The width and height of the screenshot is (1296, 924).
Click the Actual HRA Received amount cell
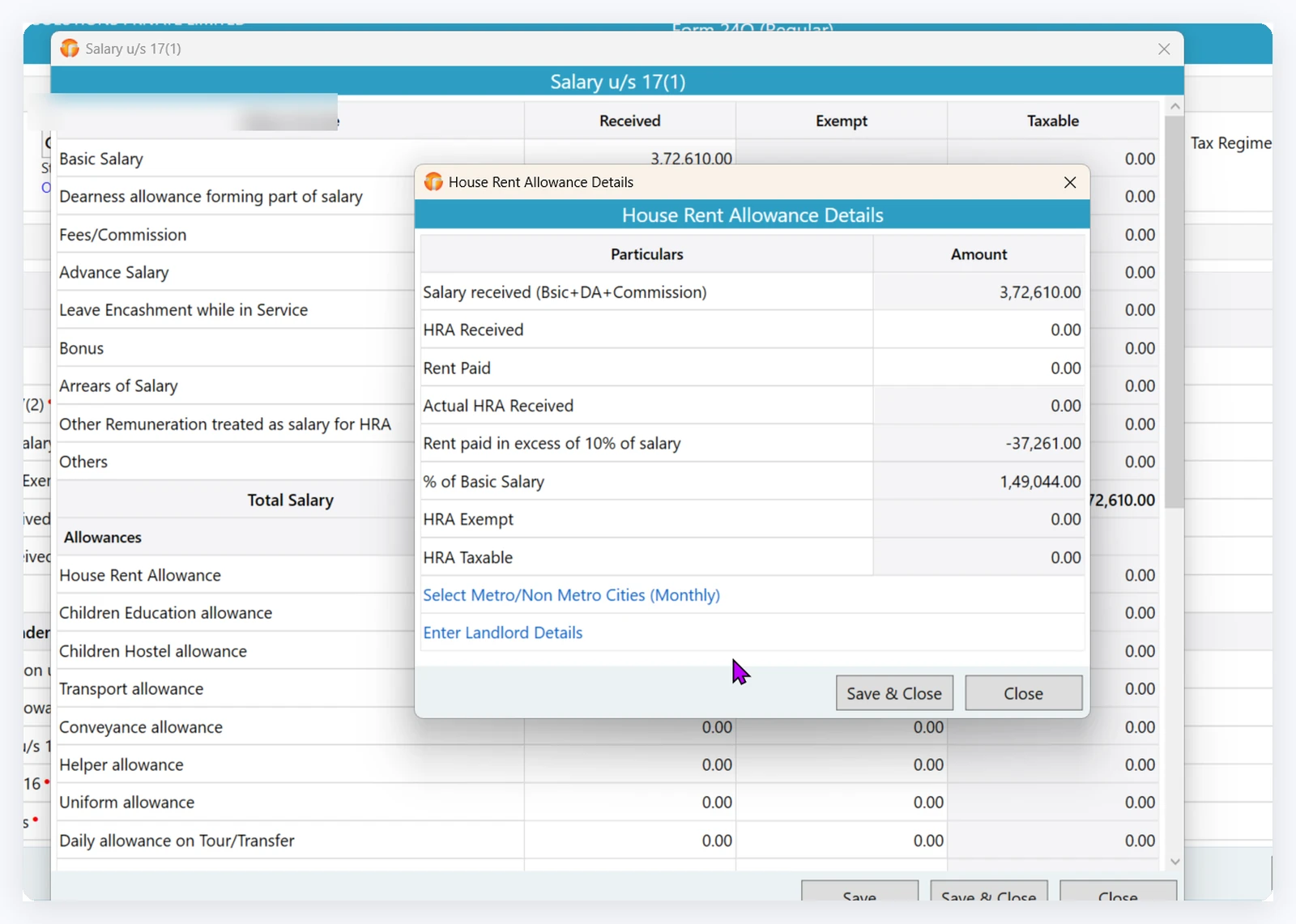click(978, 406)
